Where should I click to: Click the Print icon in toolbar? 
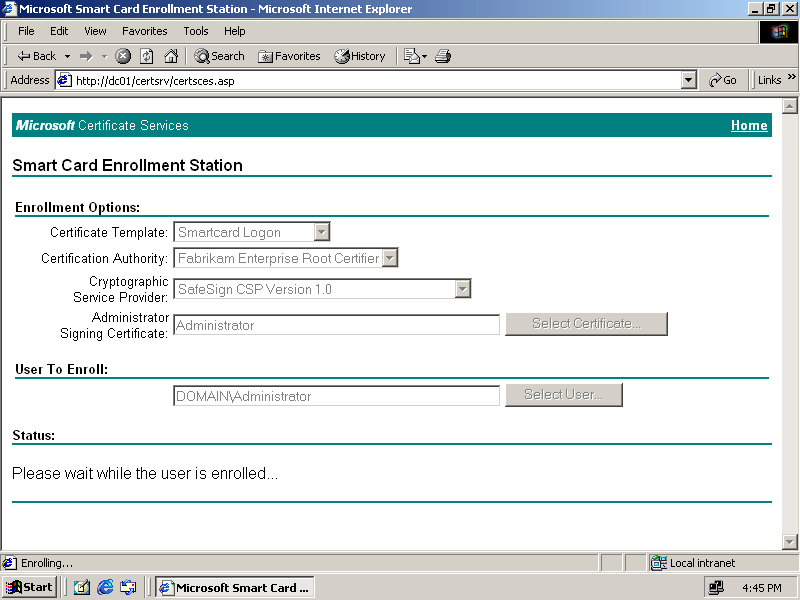coord(443,56)
